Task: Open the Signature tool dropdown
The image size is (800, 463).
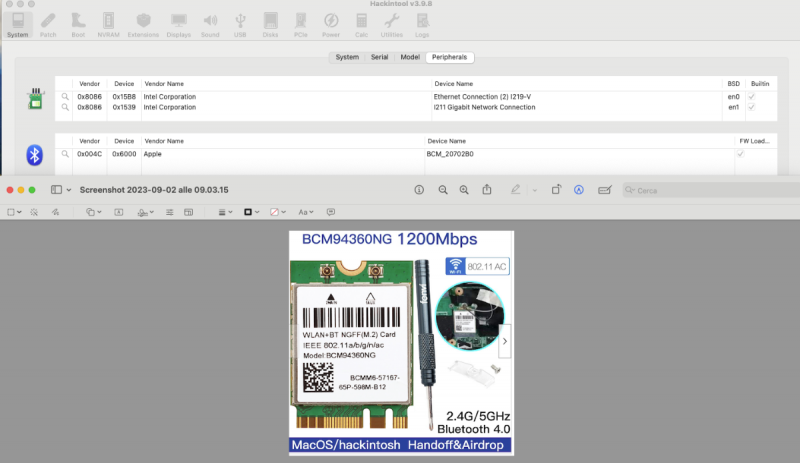Action: (x=145, y=212)
